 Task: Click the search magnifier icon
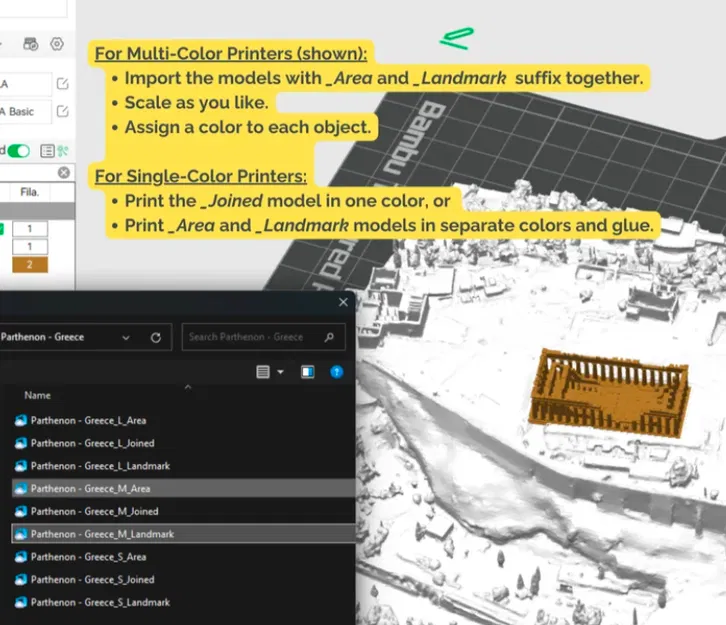[x=329, y=337]
